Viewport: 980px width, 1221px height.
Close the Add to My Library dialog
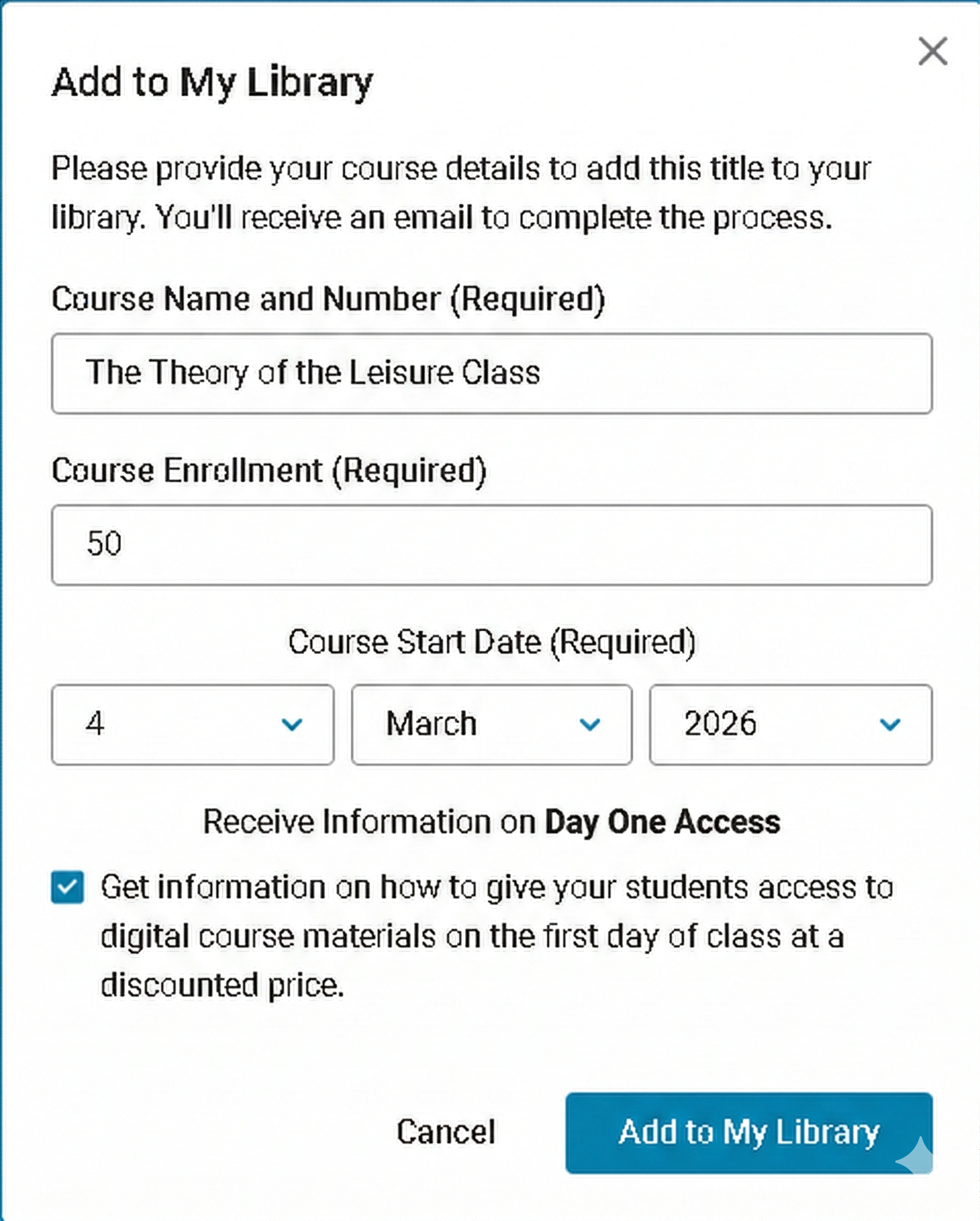pyautogui.click(x=932, y=51)
